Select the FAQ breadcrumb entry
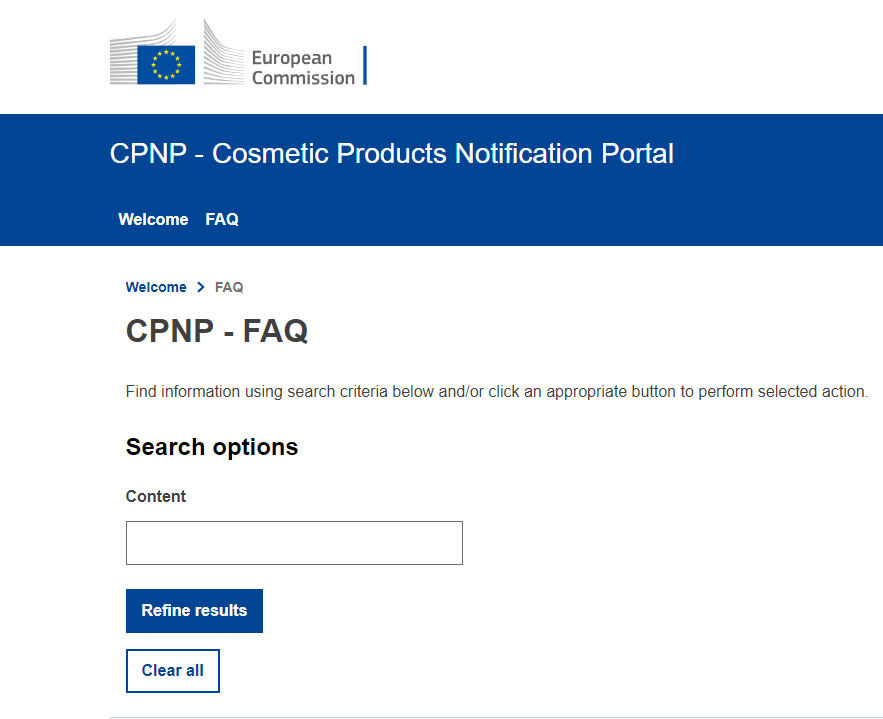This screenshot has width=883, height=719. pos(228,287)
